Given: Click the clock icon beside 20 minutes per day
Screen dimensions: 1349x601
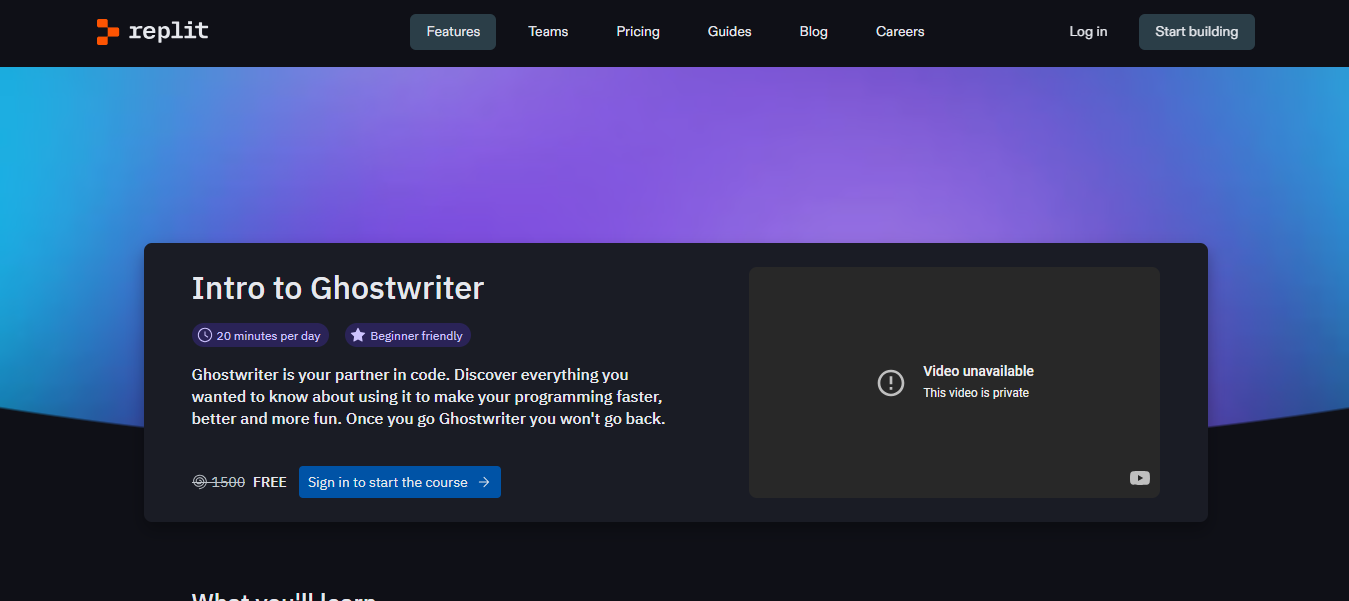Looking at the screenshot, I should (205, 336).
